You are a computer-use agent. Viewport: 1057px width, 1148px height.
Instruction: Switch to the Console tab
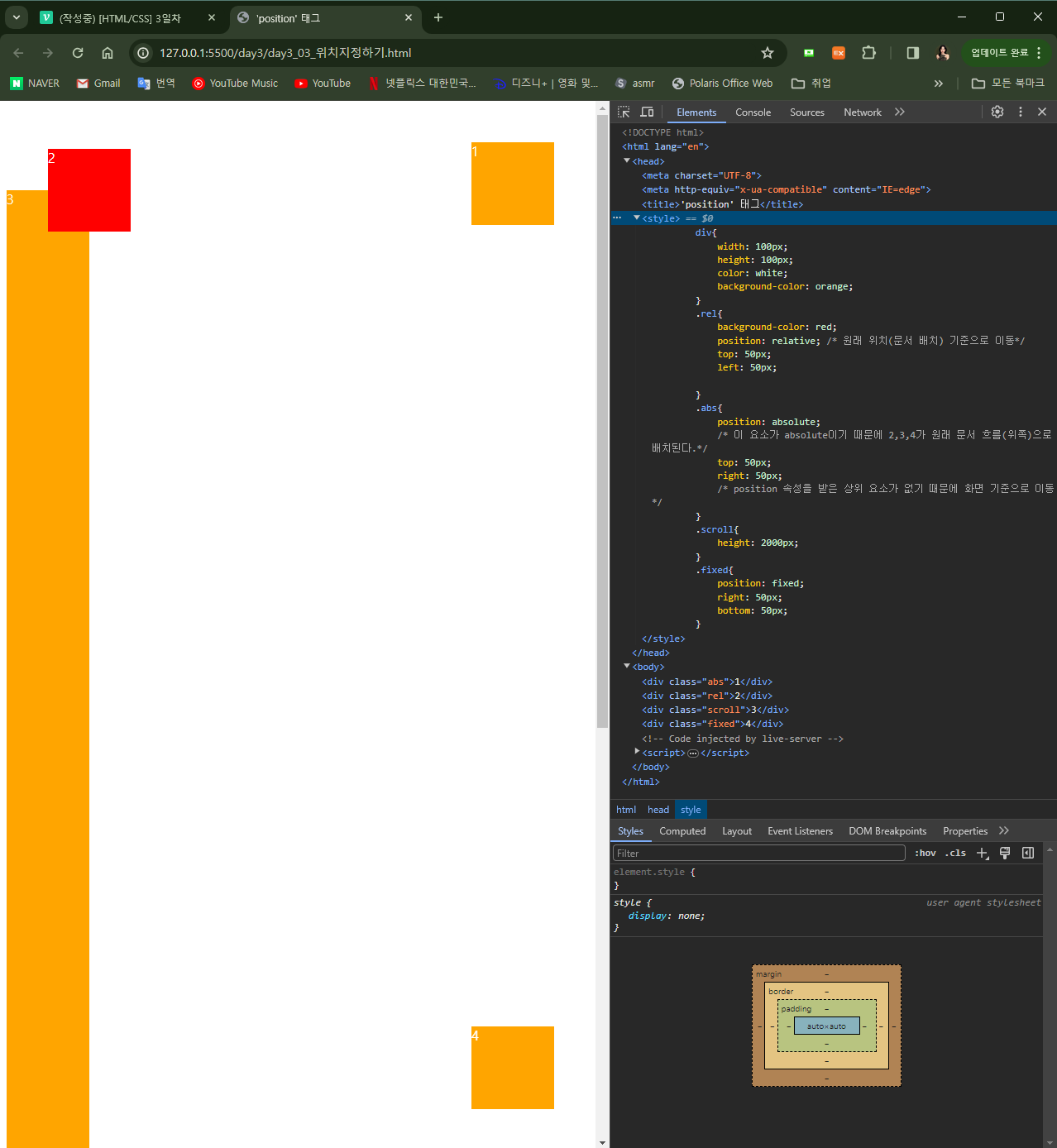(753, 112)
